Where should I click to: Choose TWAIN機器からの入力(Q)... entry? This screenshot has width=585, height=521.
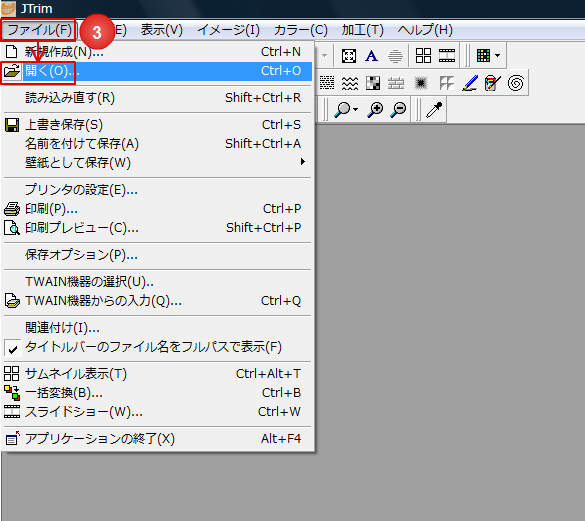point(157,301)
